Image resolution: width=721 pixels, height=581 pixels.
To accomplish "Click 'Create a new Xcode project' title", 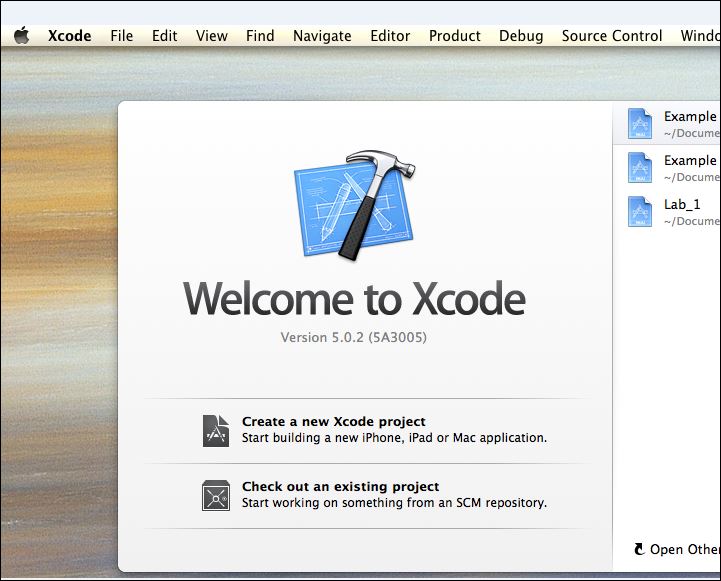I will click(x=333, y=422).
